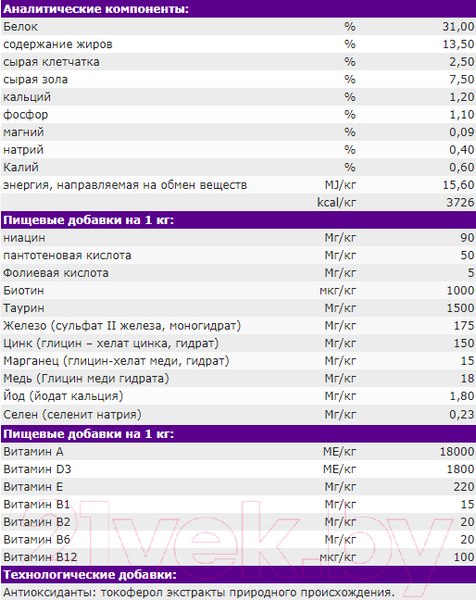This screenshot has width=476, height=600.
Task: Click the Селен (селенит натрия) label
Action: (72, 414)
